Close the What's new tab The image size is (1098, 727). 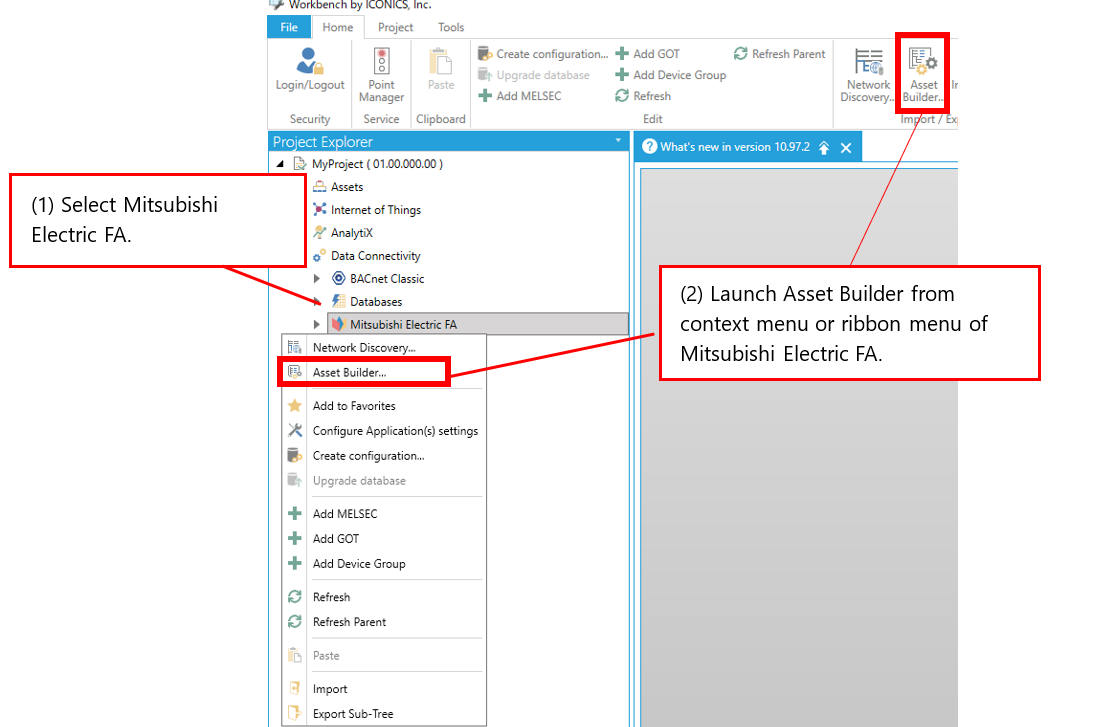[x=846, y=148]
